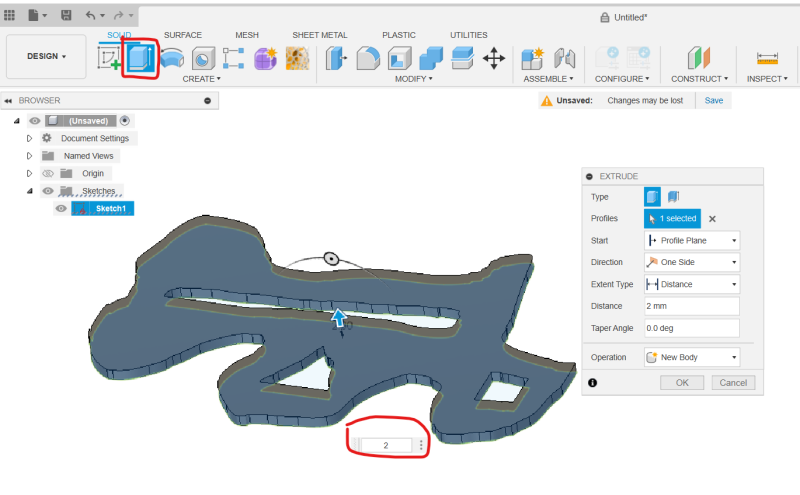Screen dimensions: 800x495
Task: Open the Operation New Body dropdown
Action: click(692, 357)
